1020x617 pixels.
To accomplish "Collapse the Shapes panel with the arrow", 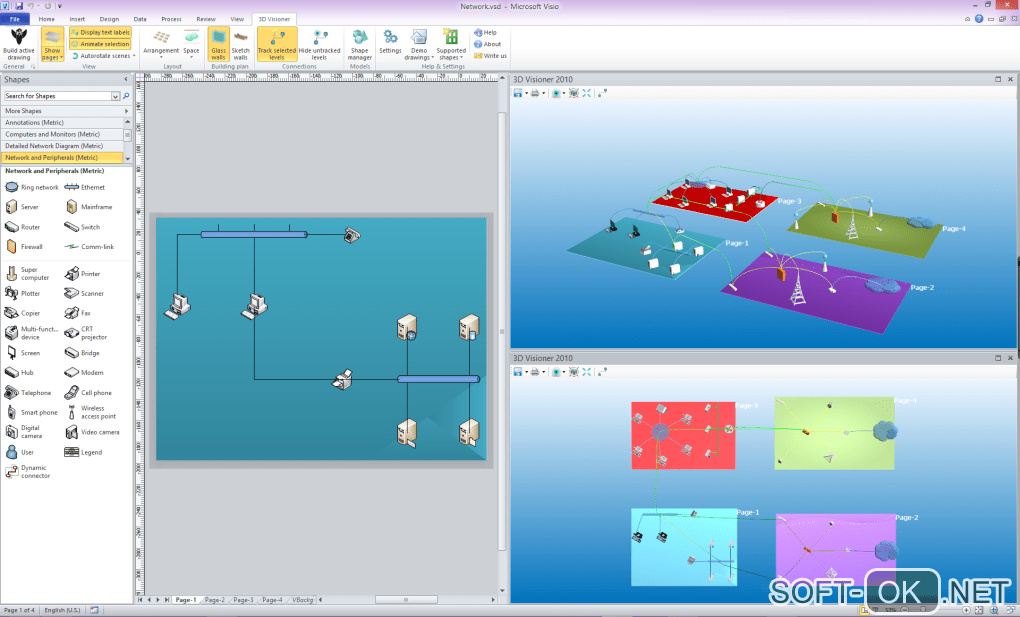I will pyautogui.click(x=126, y=79).
